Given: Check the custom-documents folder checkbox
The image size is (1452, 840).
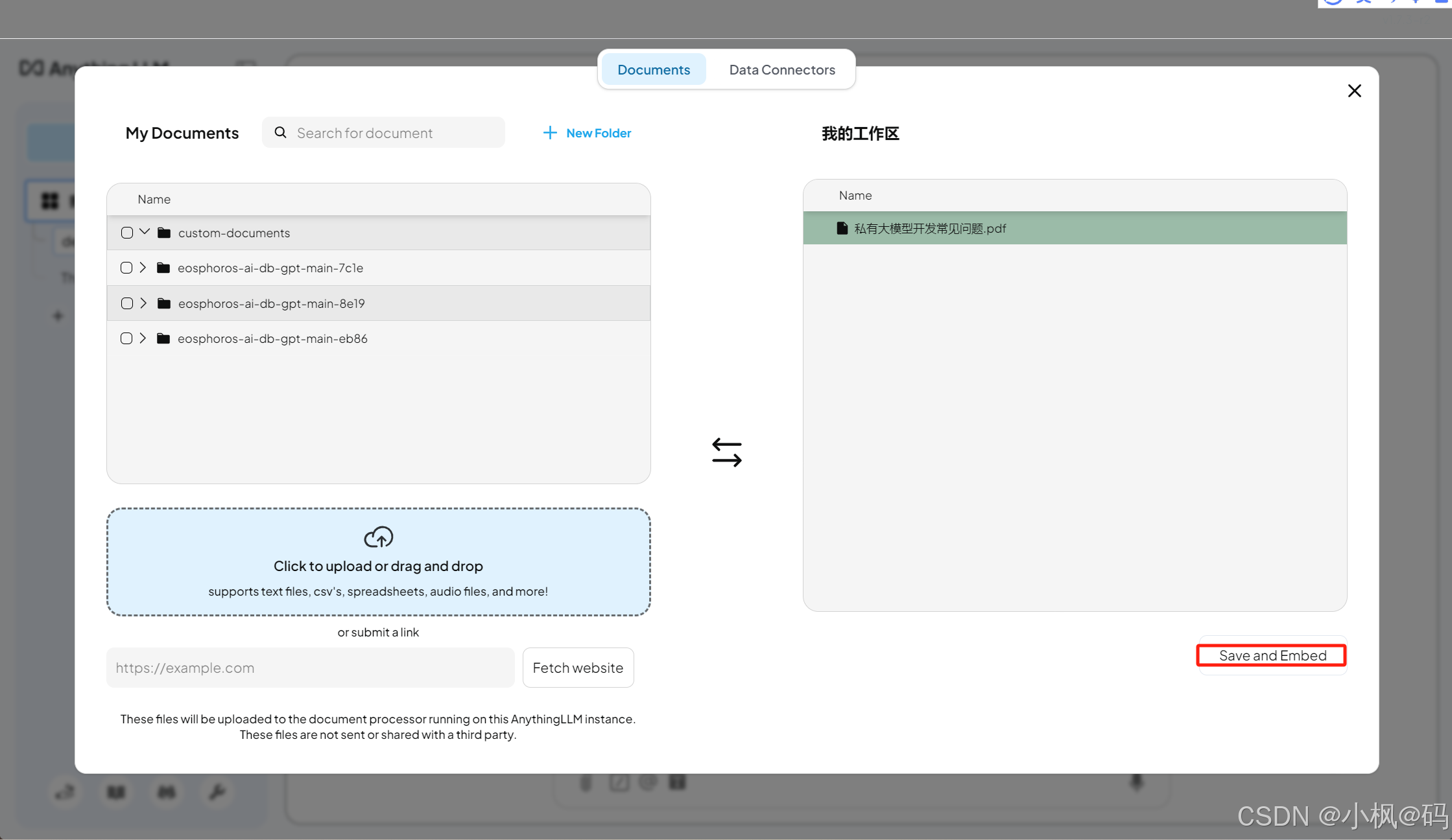Looking at the screenshot, I should 127,233.
